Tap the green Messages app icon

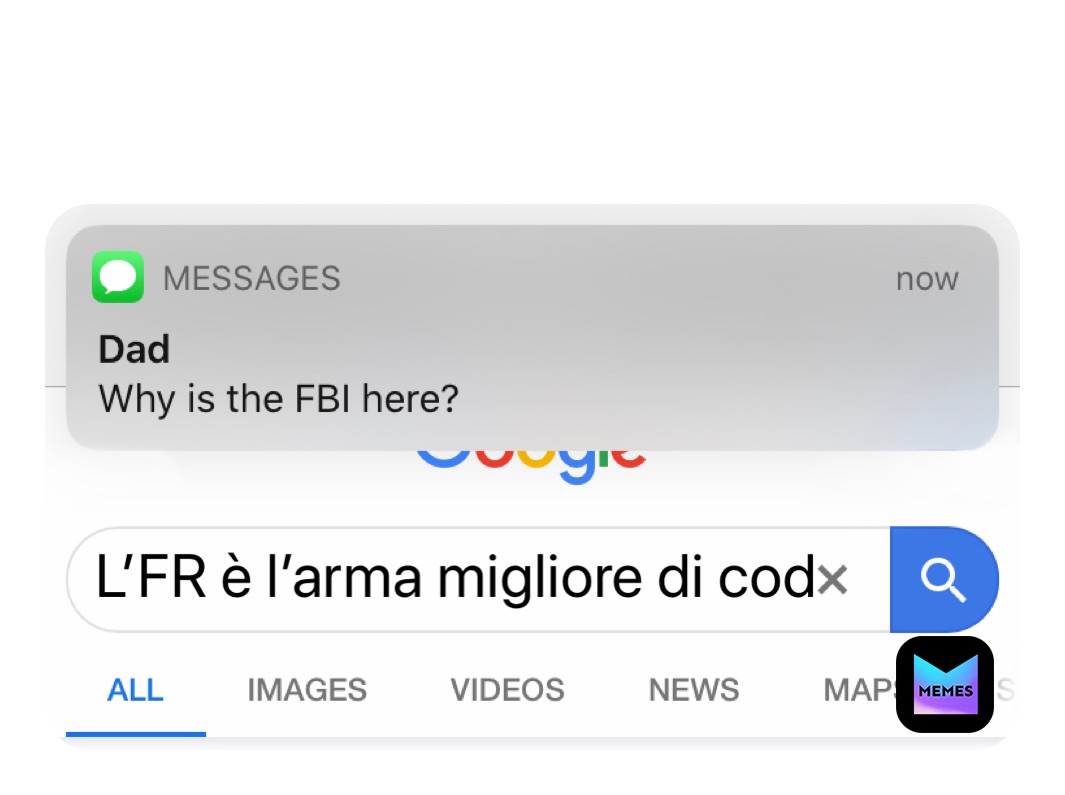point(118,277)
